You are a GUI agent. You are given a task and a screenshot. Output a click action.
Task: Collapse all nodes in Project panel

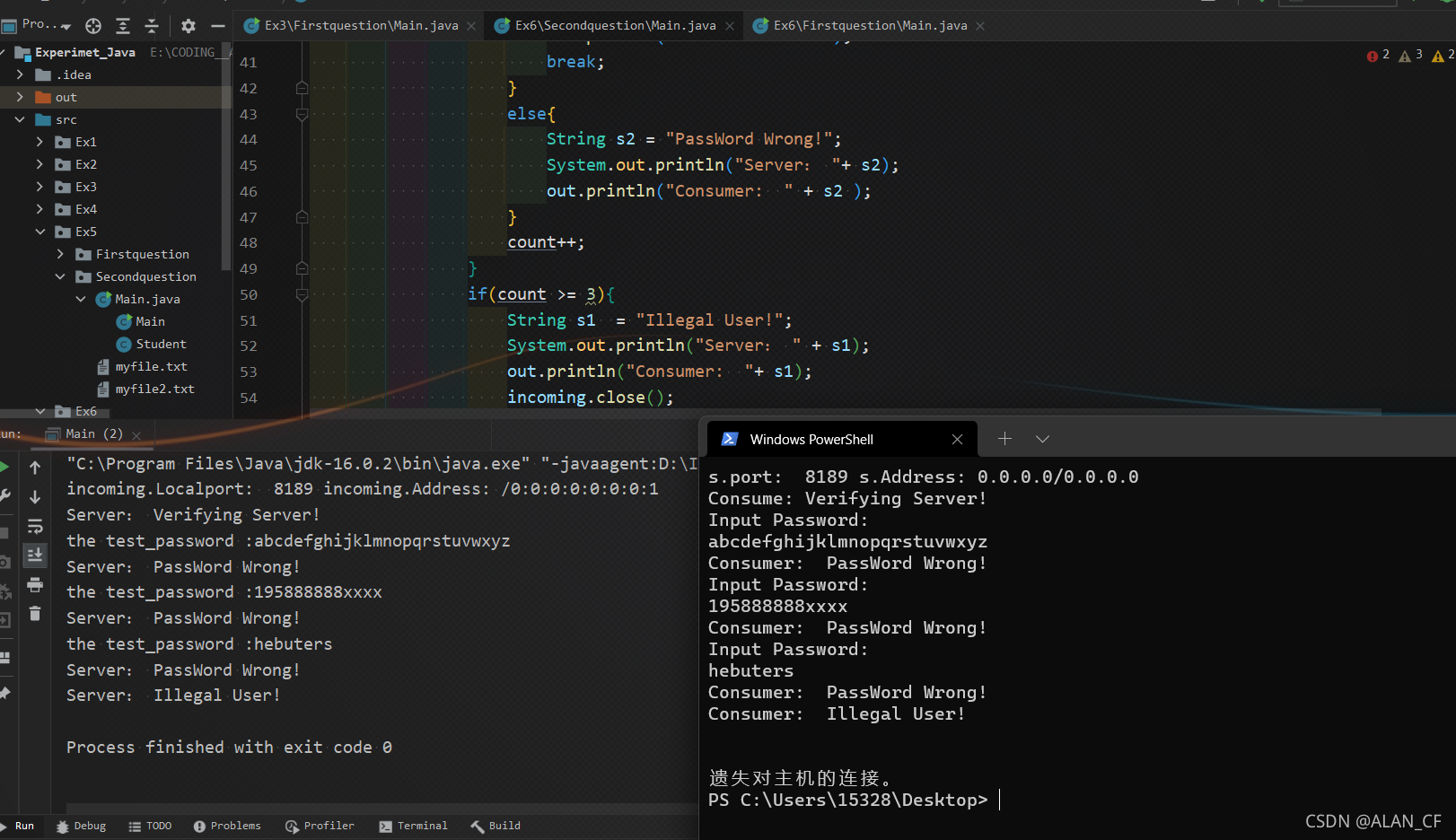tap(152, 26)
